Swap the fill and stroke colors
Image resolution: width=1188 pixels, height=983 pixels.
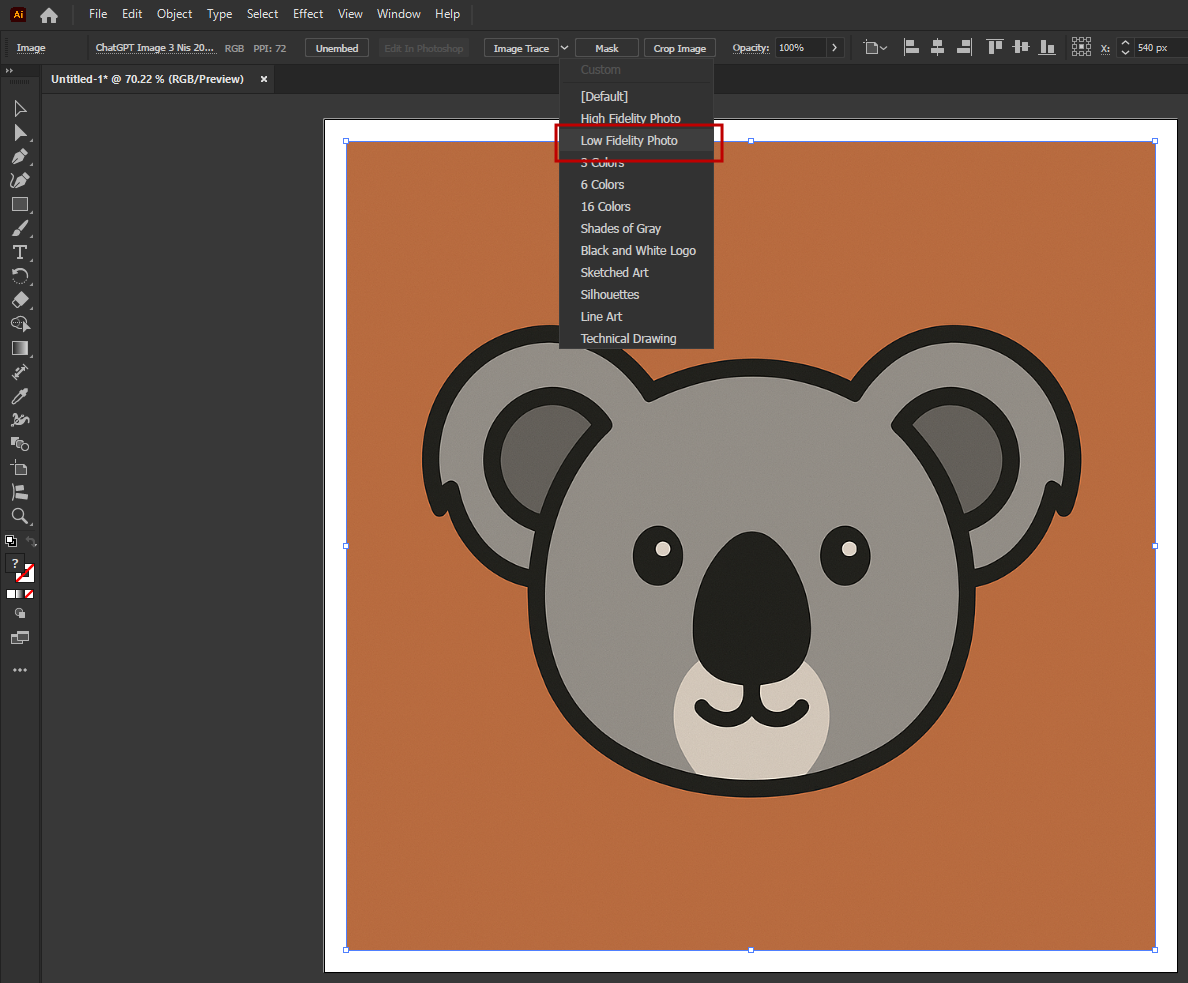point(31,541)
